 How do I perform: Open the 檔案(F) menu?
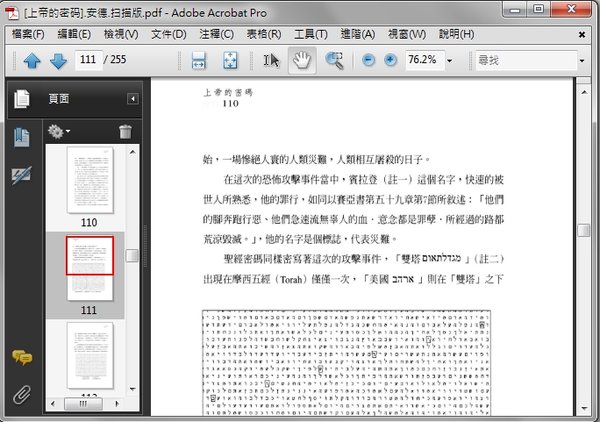28,34
